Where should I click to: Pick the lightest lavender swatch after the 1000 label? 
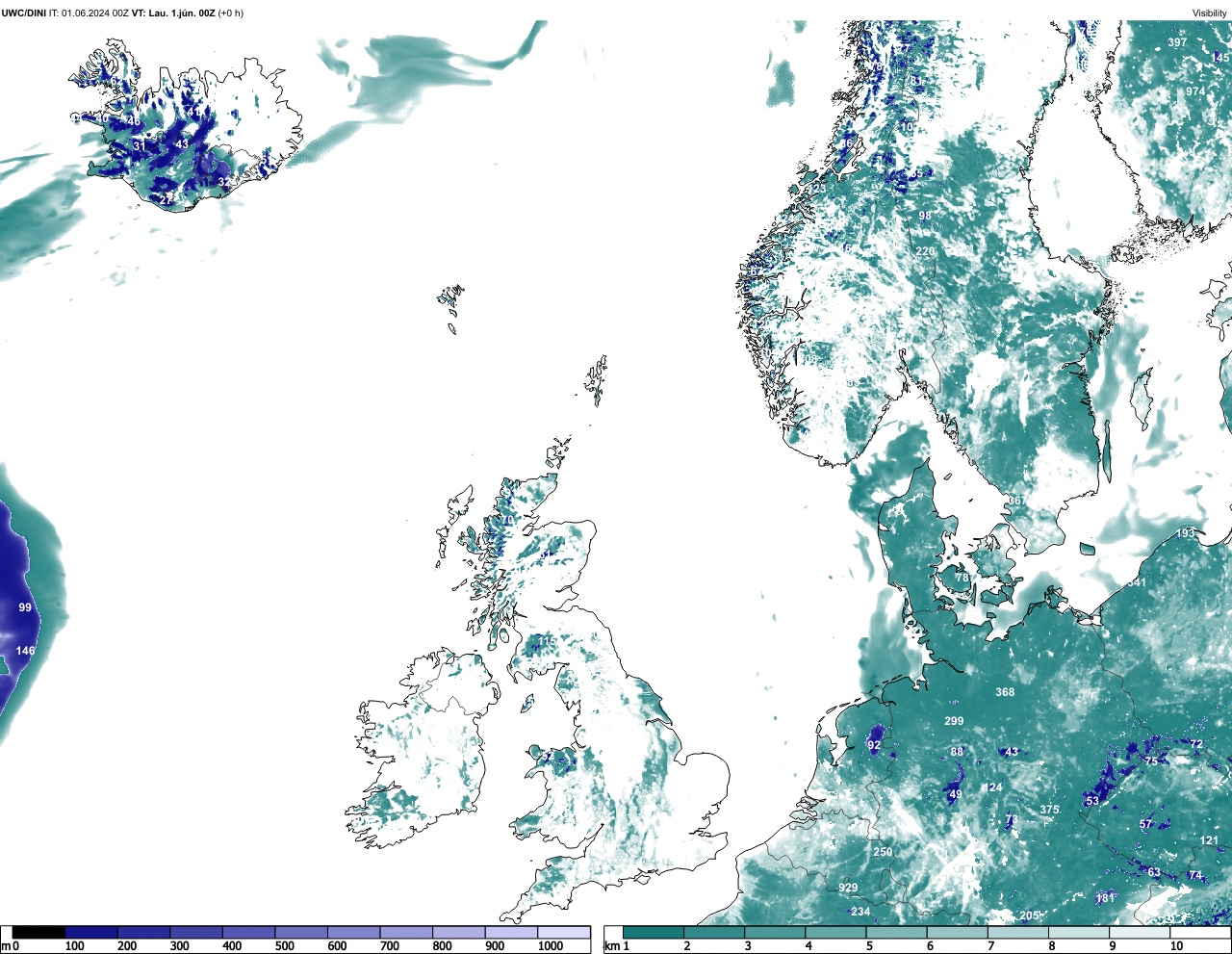[564, 932]
